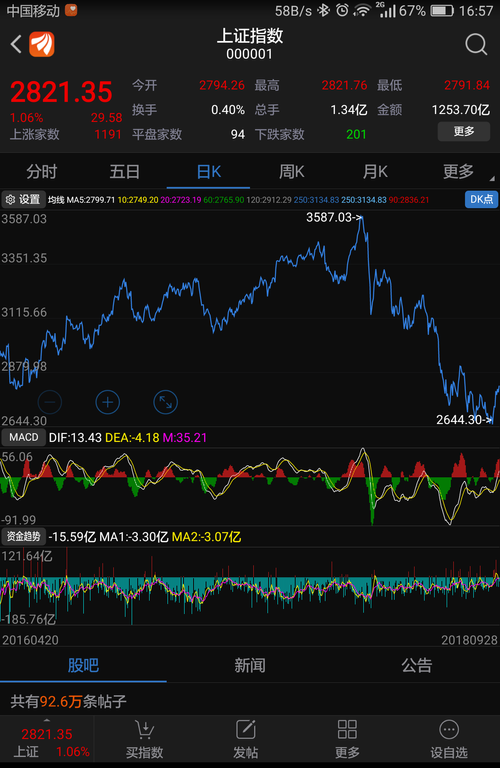
Task: Open 设置 chart settings button
Action: (23, 199)
